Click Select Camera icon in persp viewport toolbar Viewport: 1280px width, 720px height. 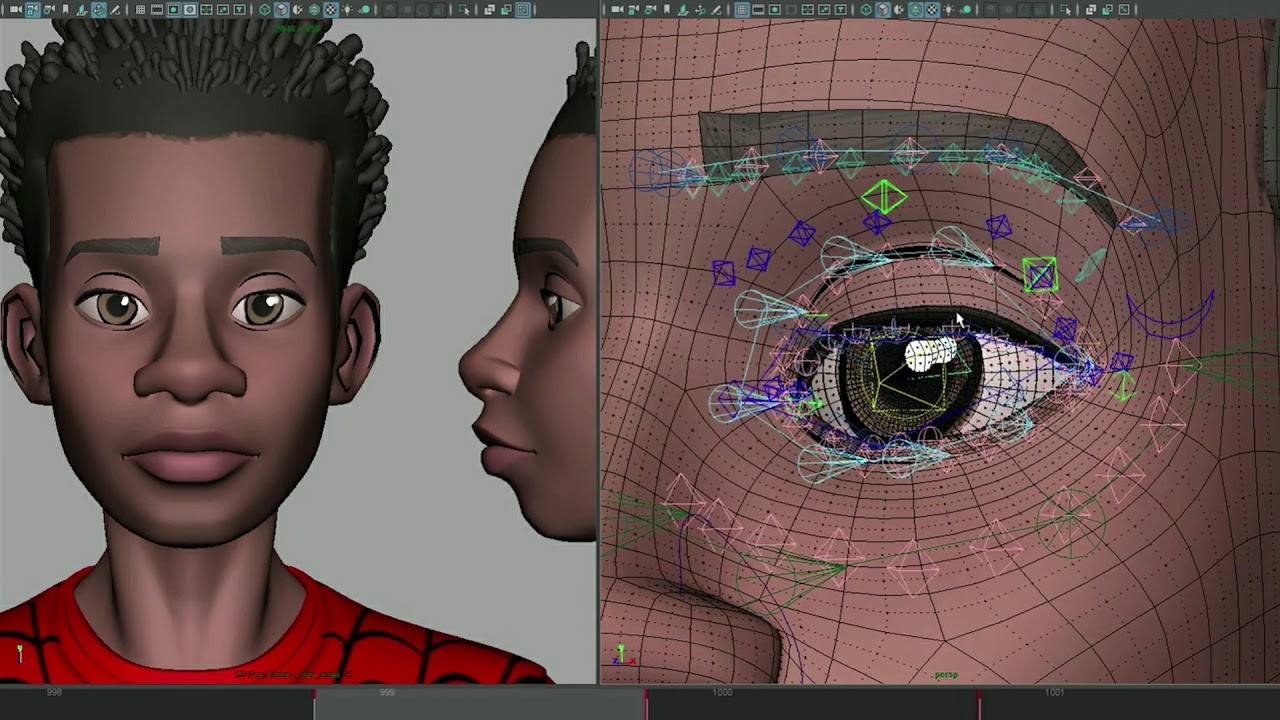click(x=617, y=10)
